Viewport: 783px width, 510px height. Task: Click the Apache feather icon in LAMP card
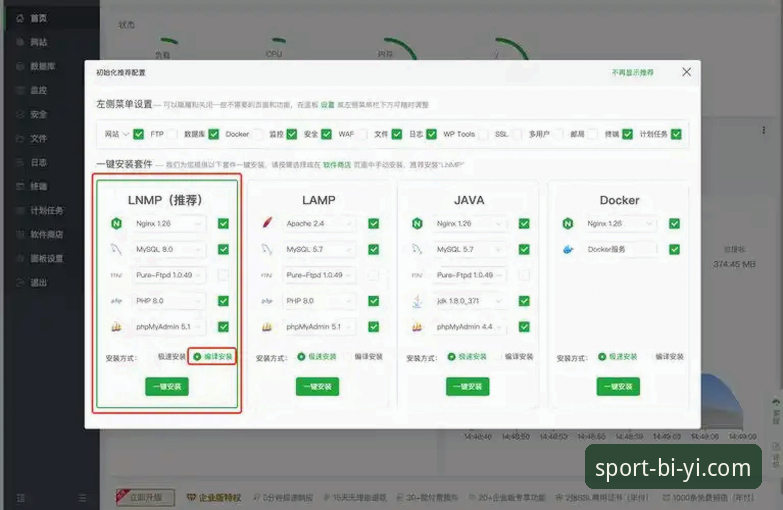pyautogui.click(x=267, y=223)
